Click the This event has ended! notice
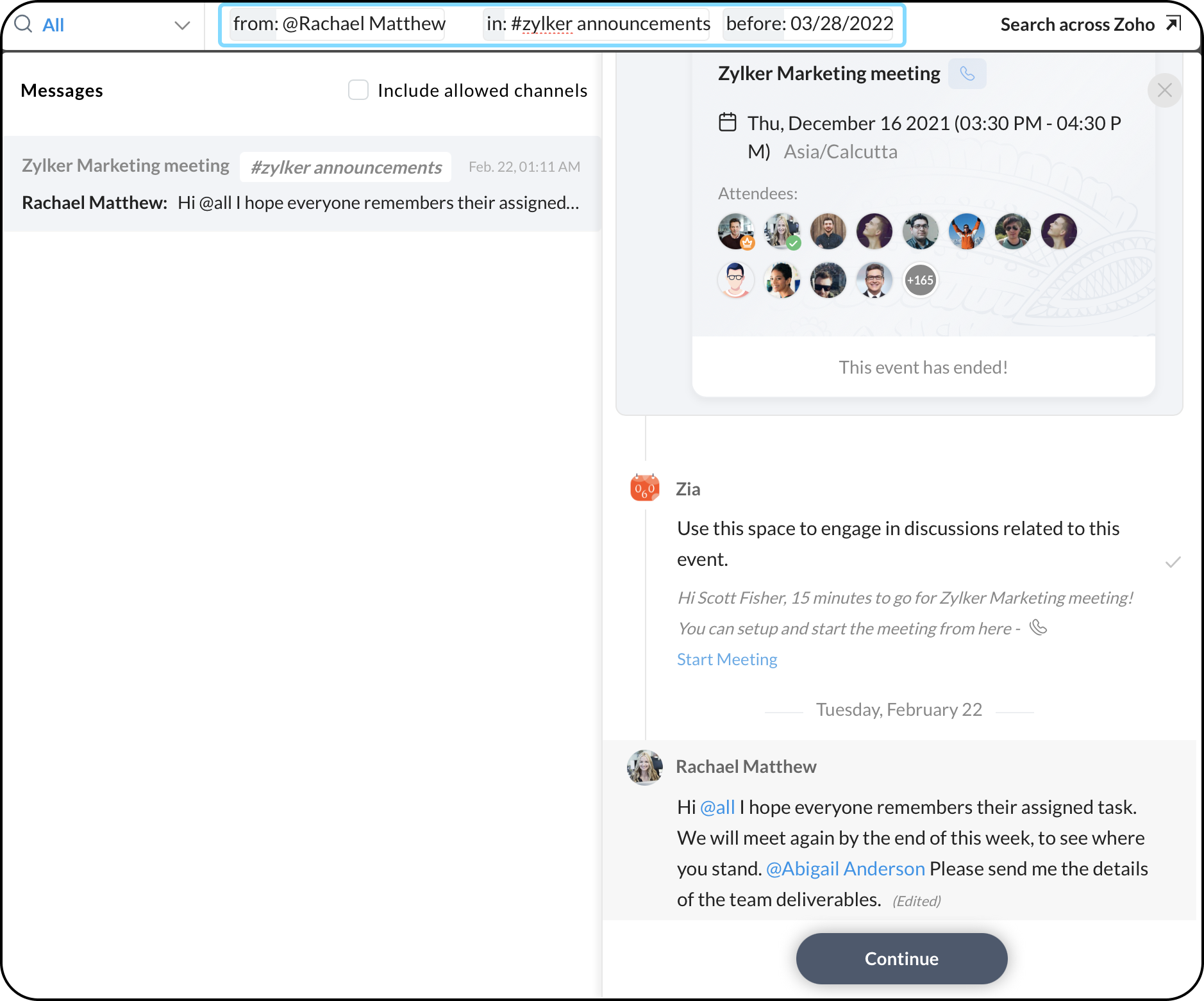This screenshot has height=1001, width=1204. (x=923, y=367)
